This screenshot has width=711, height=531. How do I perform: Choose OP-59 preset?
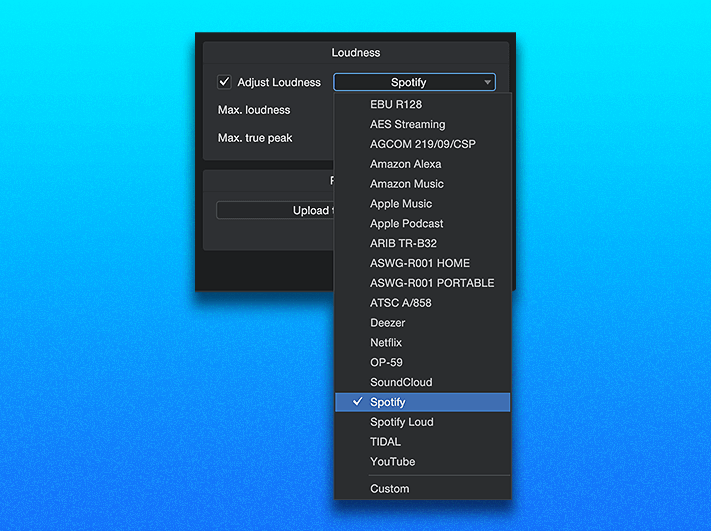pyautogui.click(x=423, y=362)
